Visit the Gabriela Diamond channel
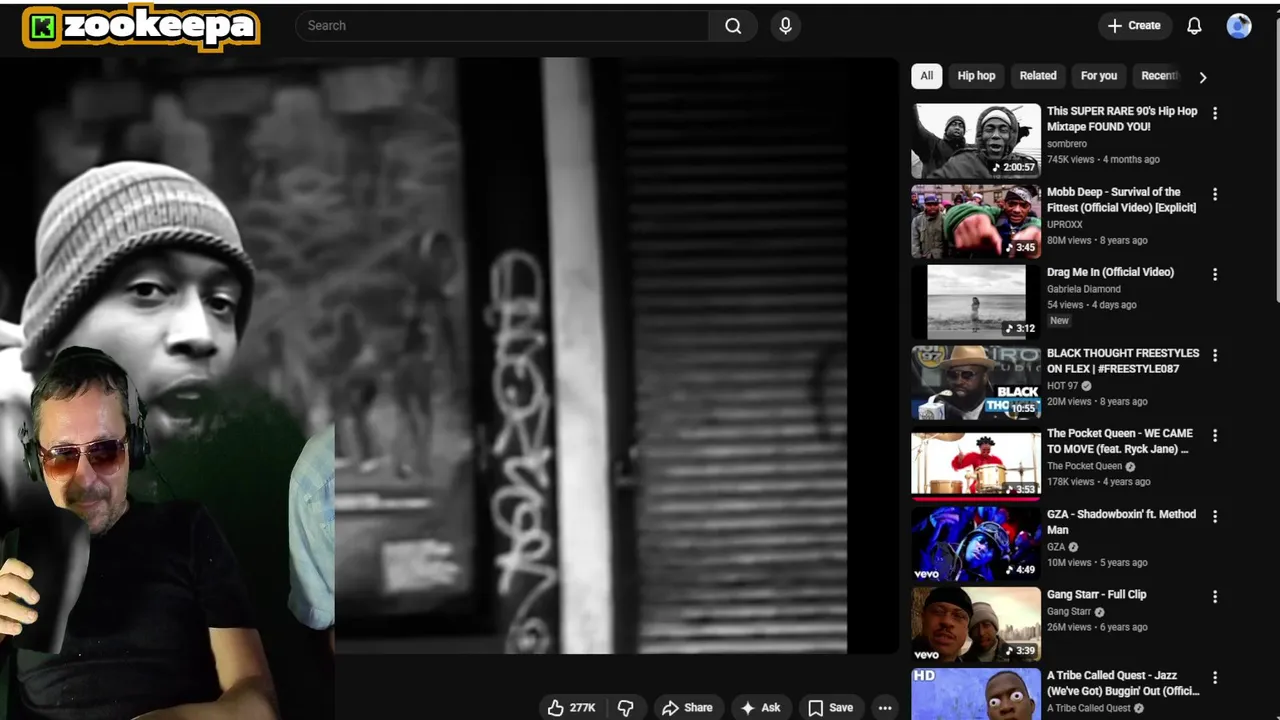Viewport: 1280px width, 720px height. click(1083, 289)
